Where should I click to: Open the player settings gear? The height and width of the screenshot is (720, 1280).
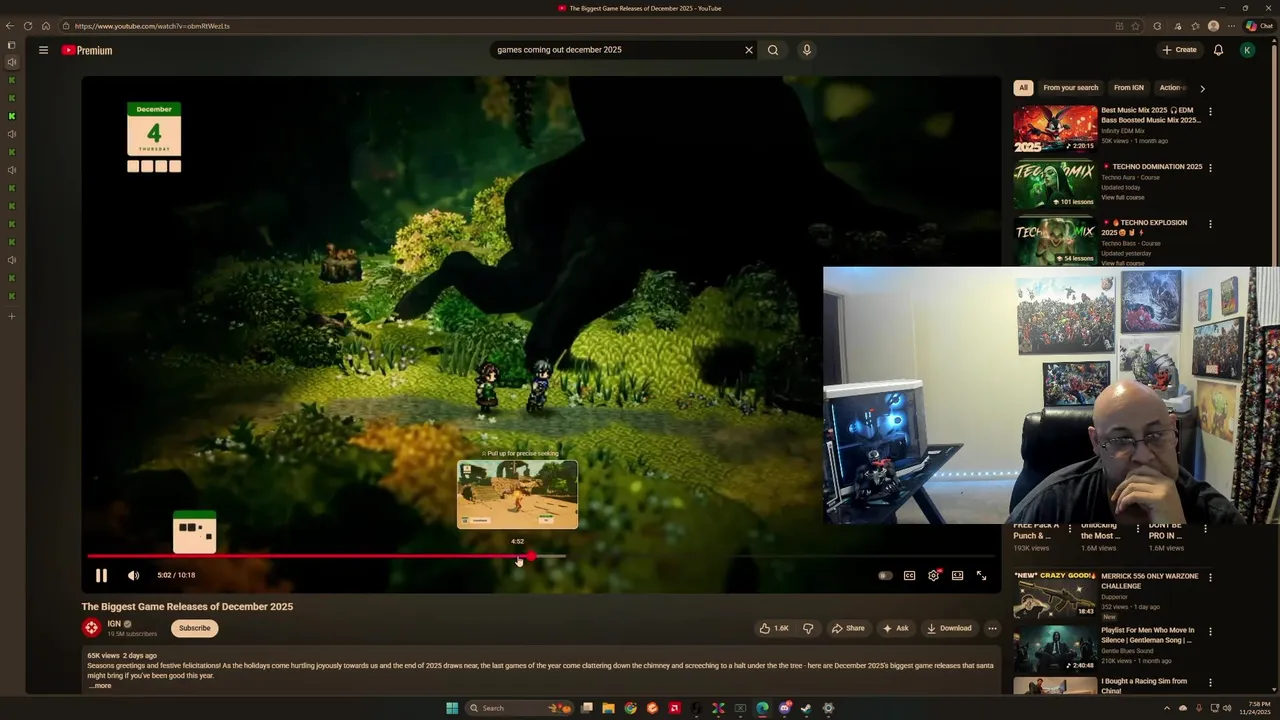(x=934, y=575)
